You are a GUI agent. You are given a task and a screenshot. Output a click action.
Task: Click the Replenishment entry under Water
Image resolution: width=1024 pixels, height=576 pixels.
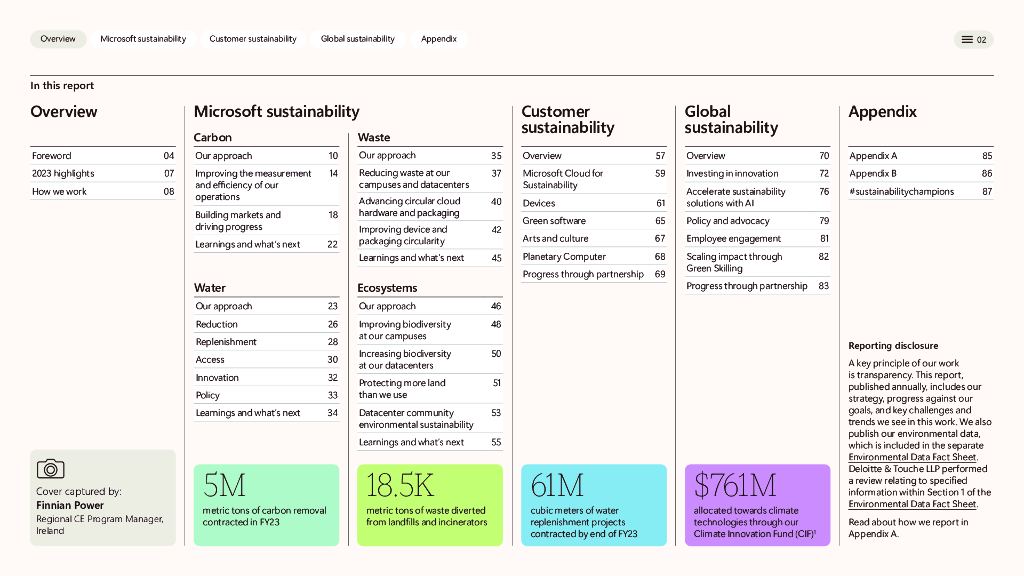coord(226,342)
